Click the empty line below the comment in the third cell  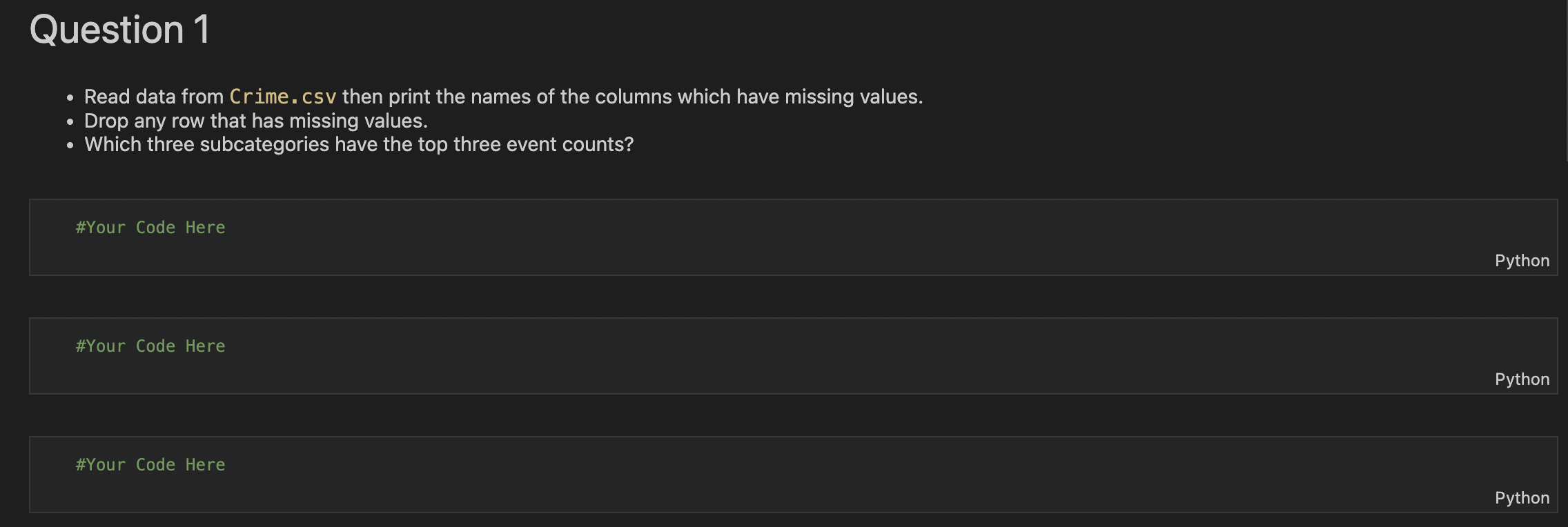(759, 491)
